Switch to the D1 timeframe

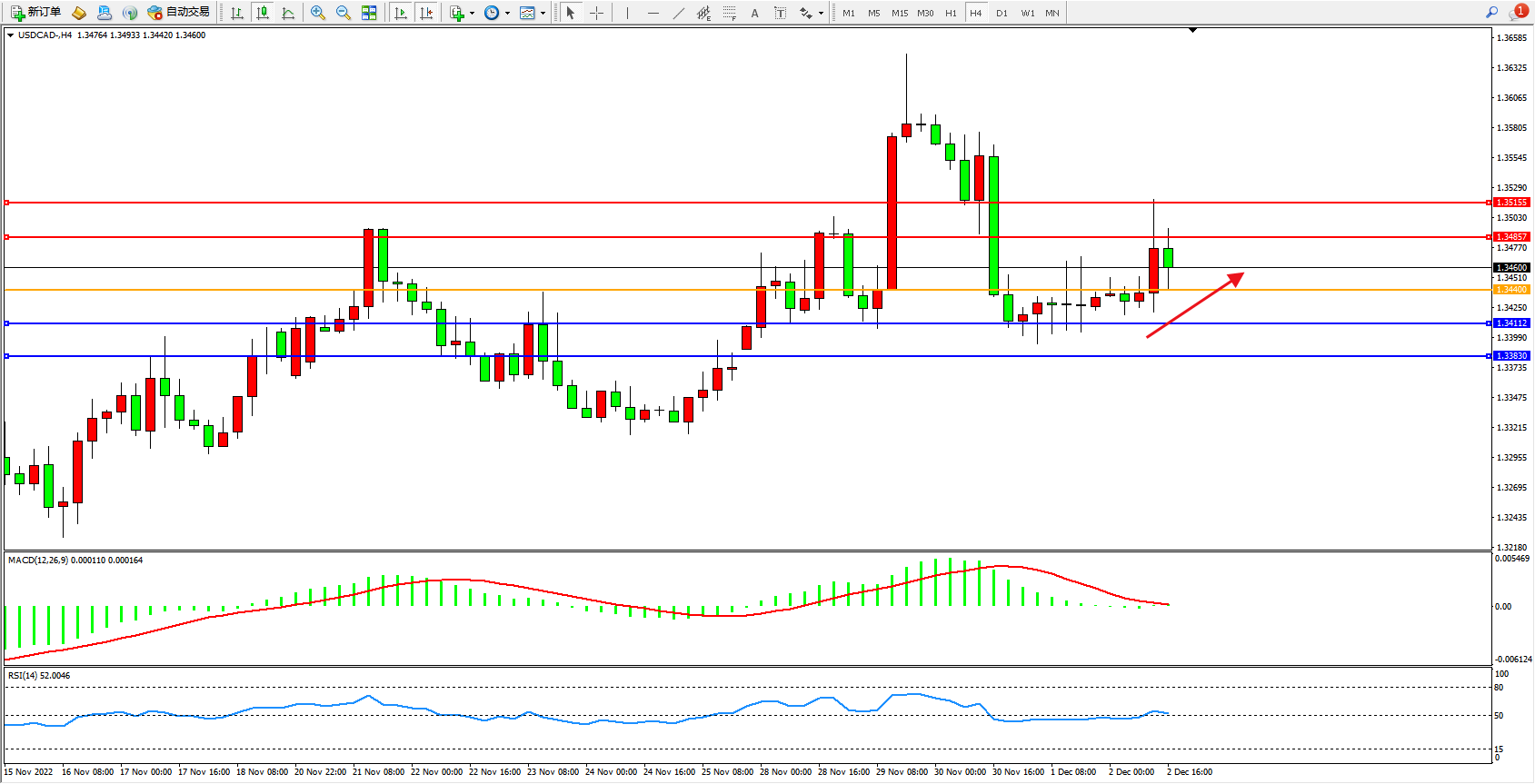(x=1002, y=13)
